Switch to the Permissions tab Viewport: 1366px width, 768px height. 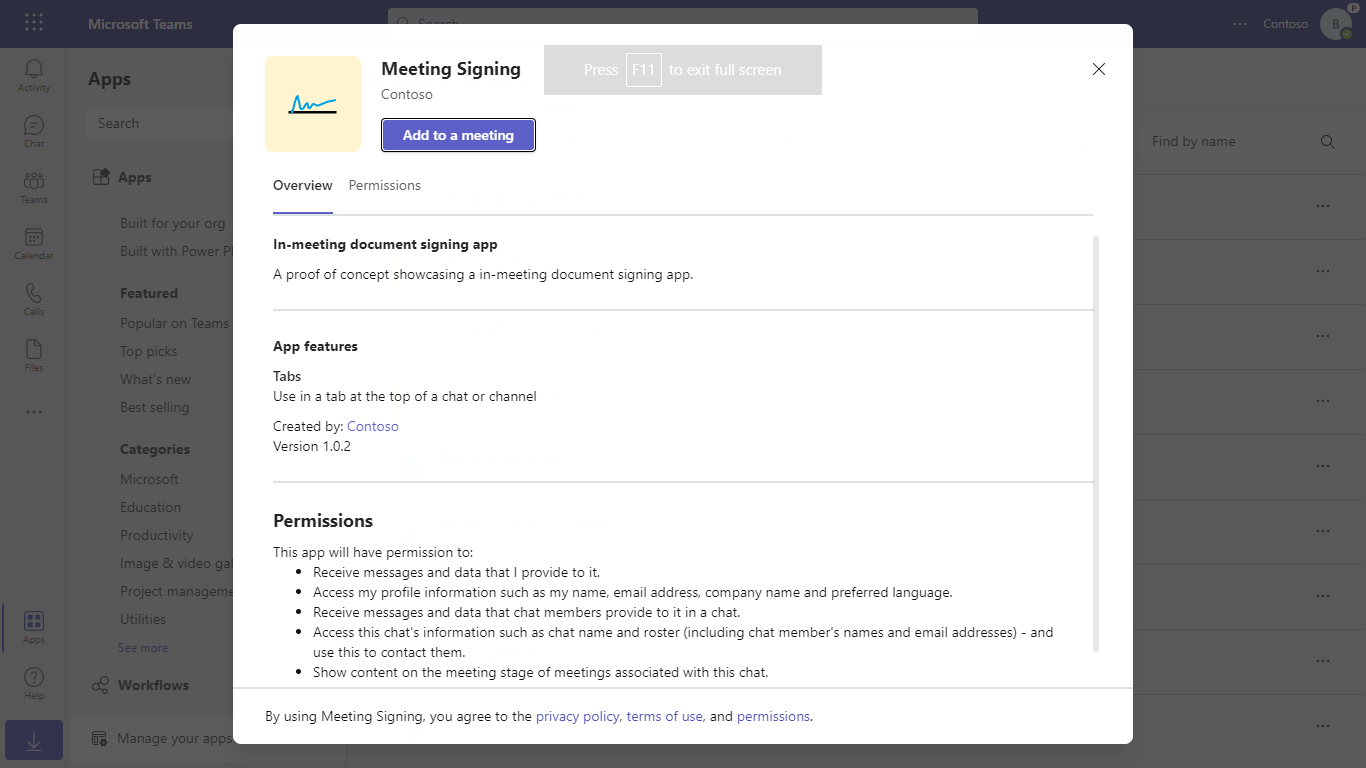click(x=384, y=185)
